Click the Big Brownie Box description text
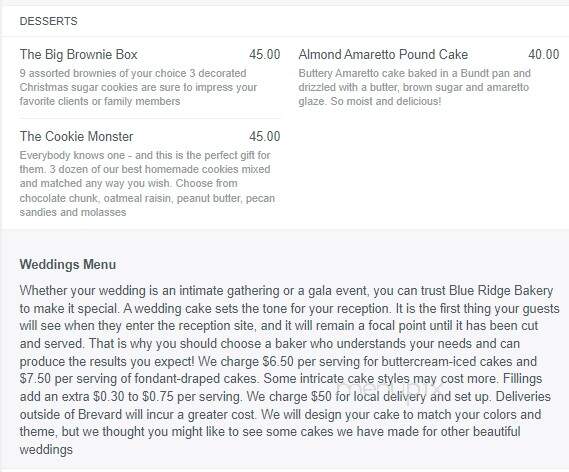This screenshot has width=569, height=472. pos(138,87)
